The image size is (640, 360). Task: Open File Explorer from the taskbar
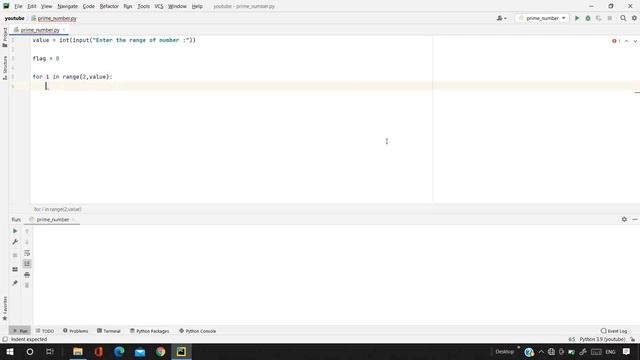click(x=78, y=352)
